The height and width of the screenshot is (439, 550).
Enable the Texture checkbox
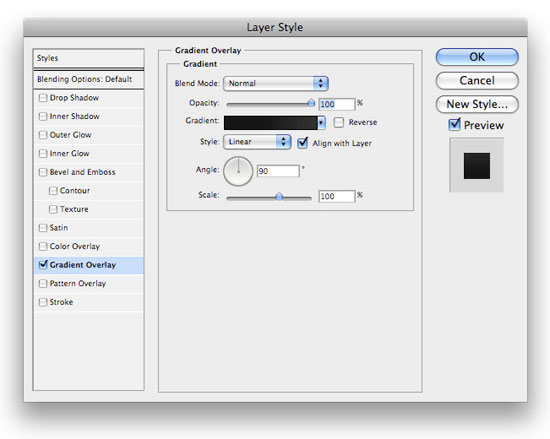click(x=53, y=209)
